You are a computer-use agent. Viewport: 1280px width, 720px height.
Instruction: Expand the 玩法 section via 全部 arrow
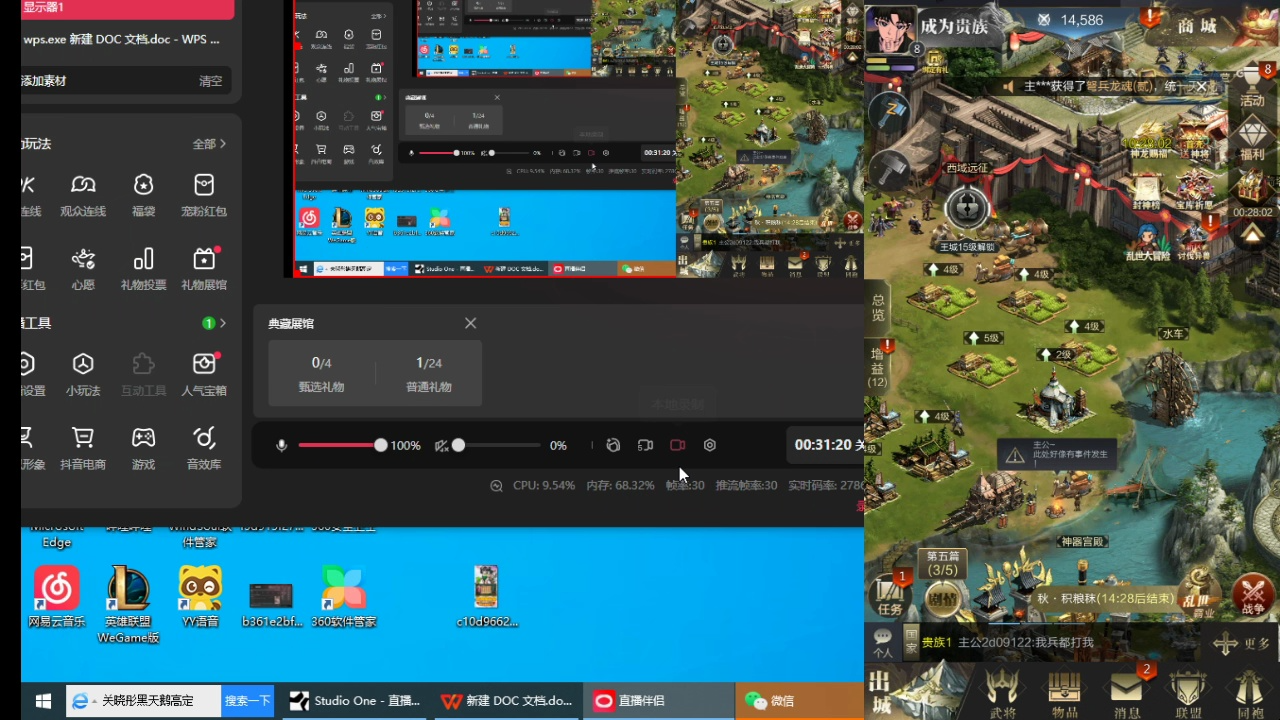[x=209, y=144]
